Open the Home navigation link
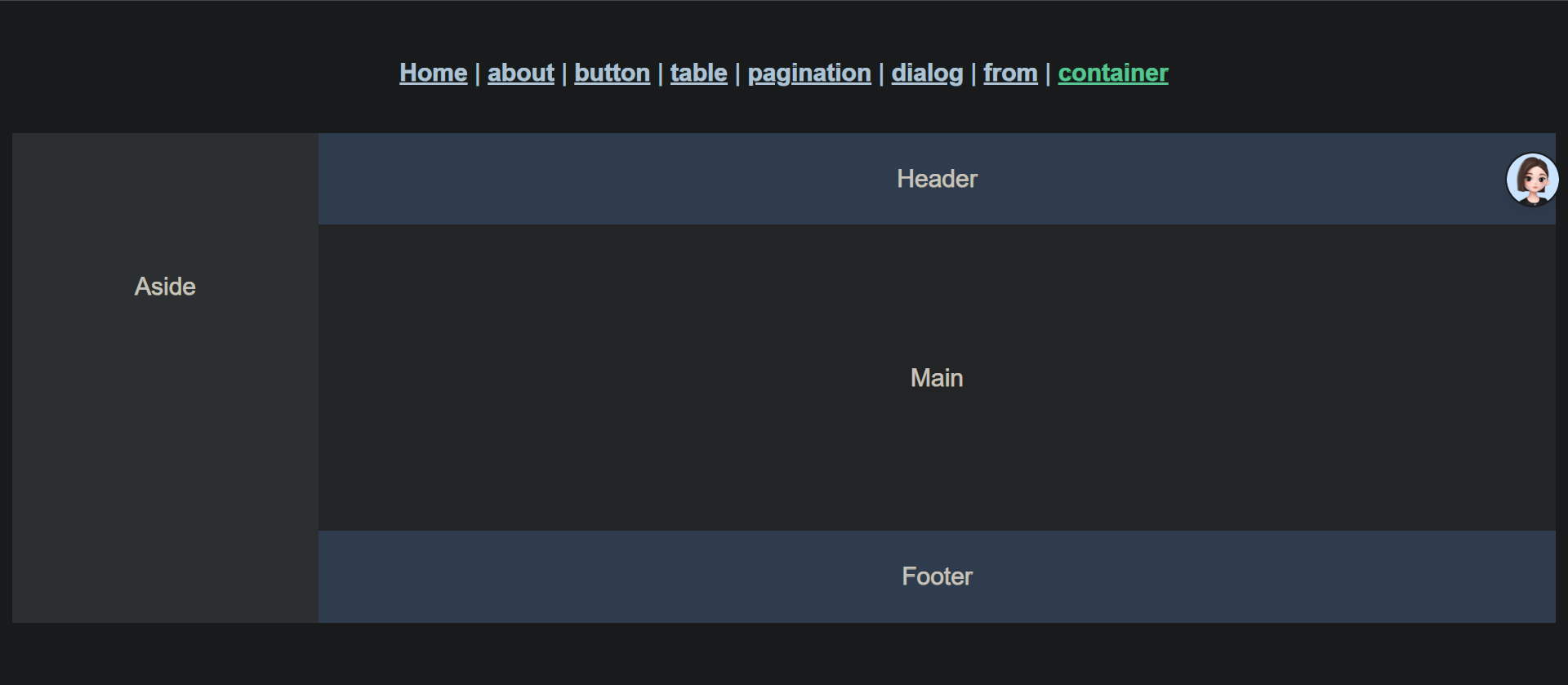The image size is (1568, 685). tap(433, 73)
